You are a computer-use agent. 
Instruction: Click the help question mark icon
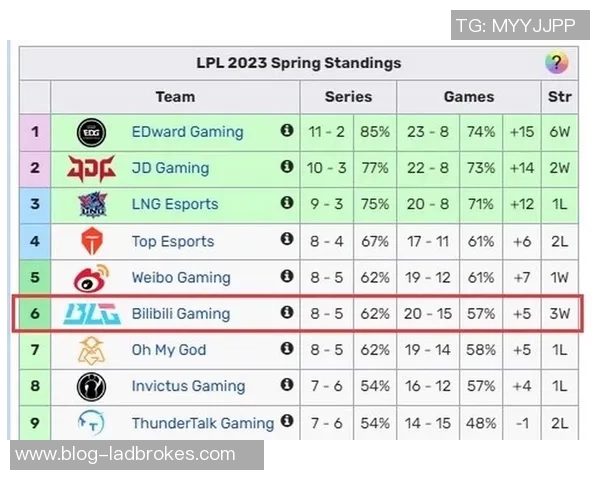556,62
